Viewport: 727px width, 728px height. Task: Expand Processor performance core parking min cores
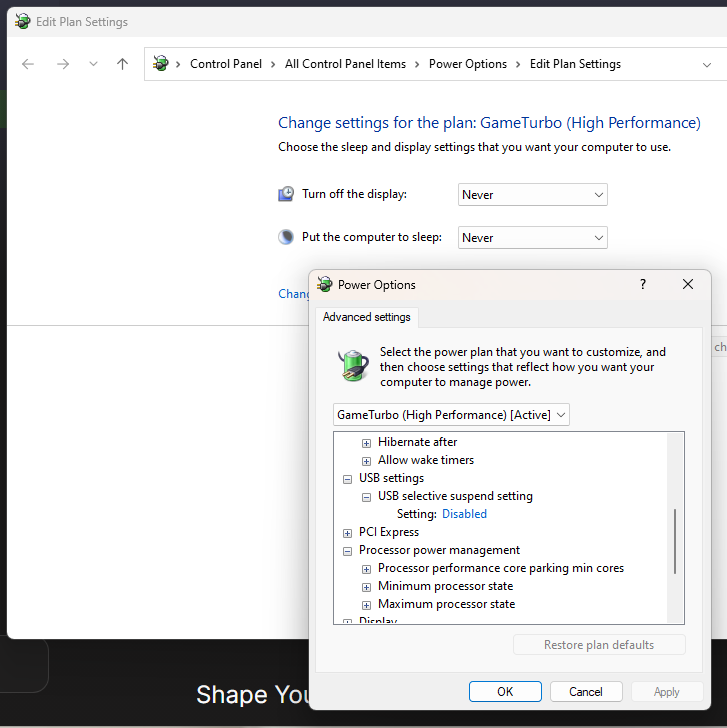[366, 570]
